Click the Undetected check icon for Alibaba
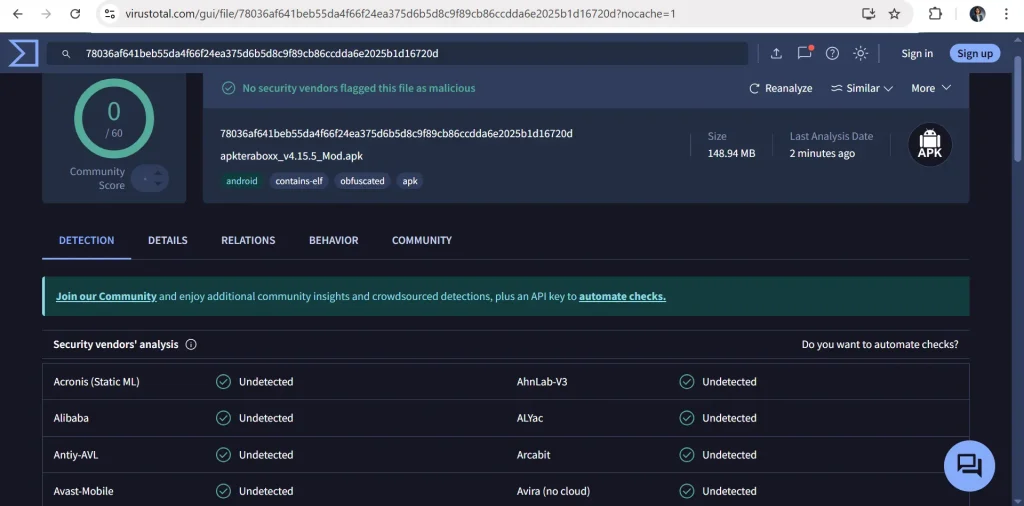Screen dimensions: 1024x506 point(223,418)
